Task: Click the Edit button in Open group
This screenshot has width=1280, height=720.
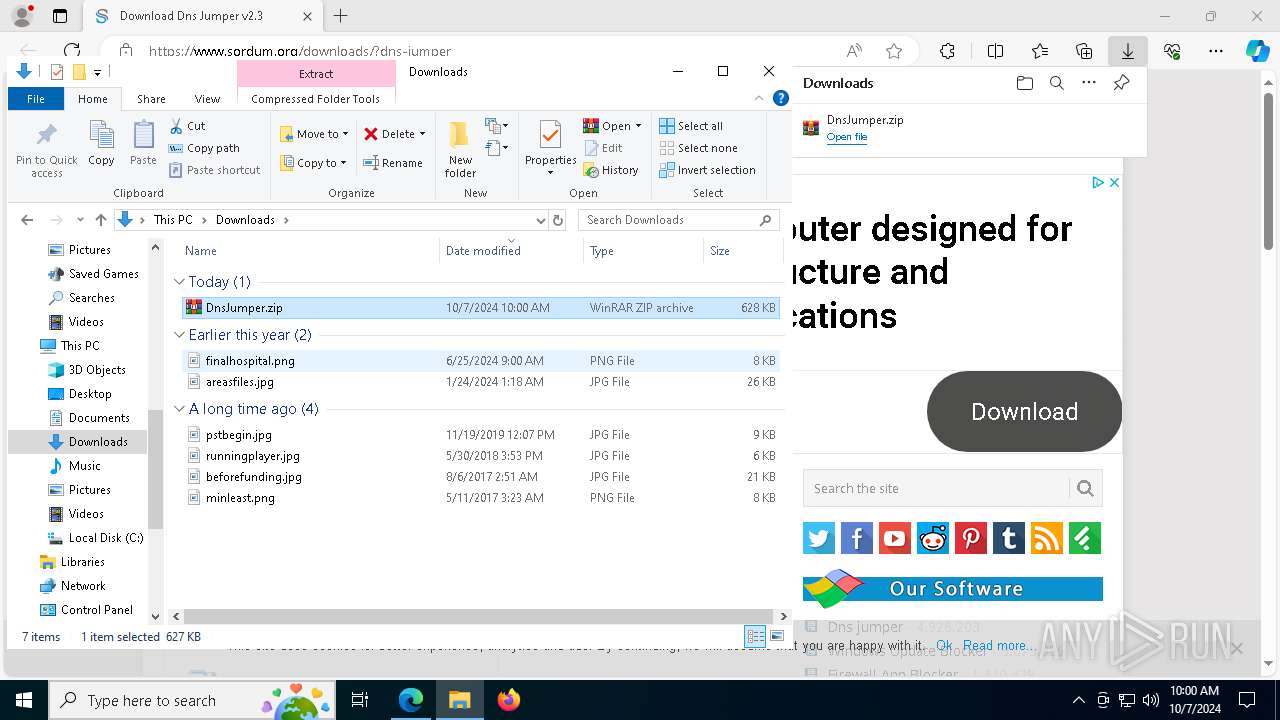Action: pyautogui.click(x=603, y=148)
